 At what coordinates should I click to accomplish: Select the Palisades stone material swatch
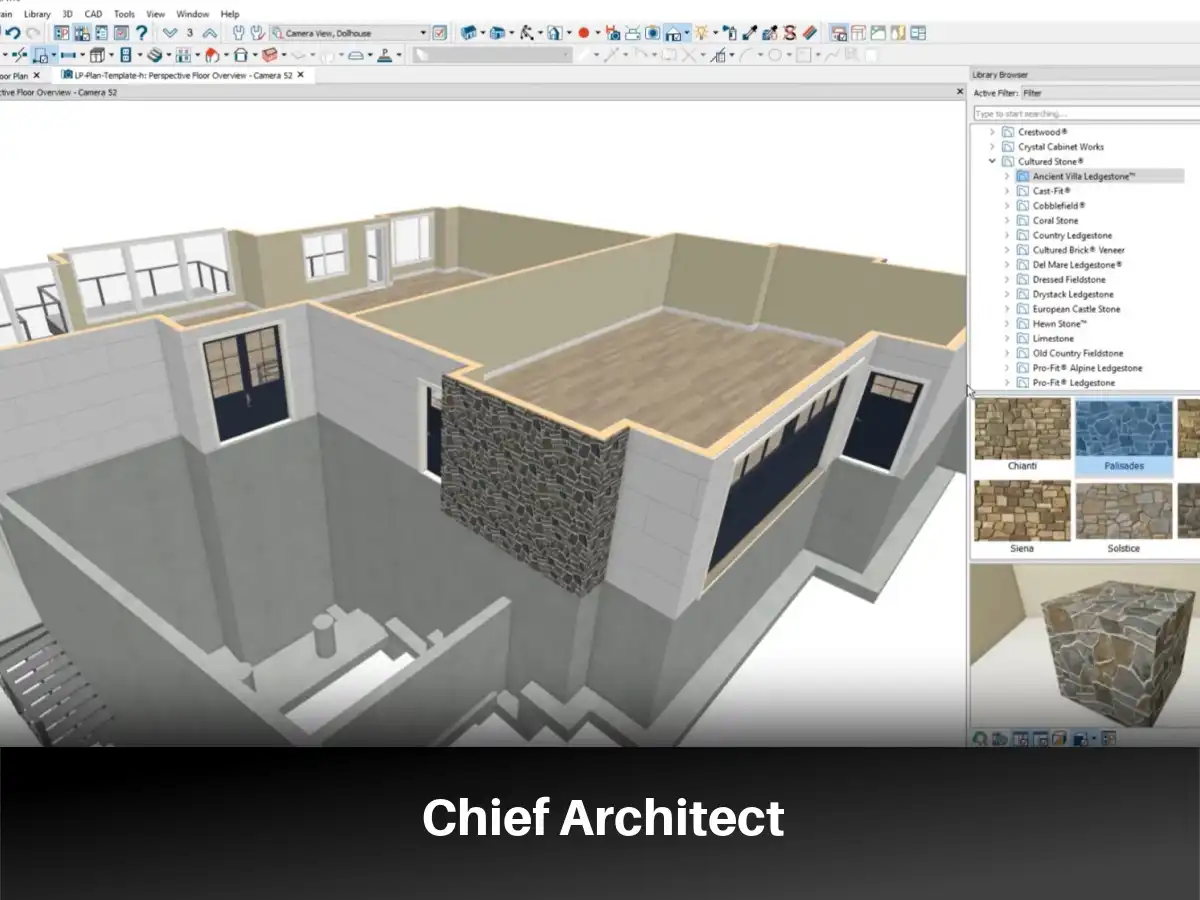click(x=1124, y=435)
